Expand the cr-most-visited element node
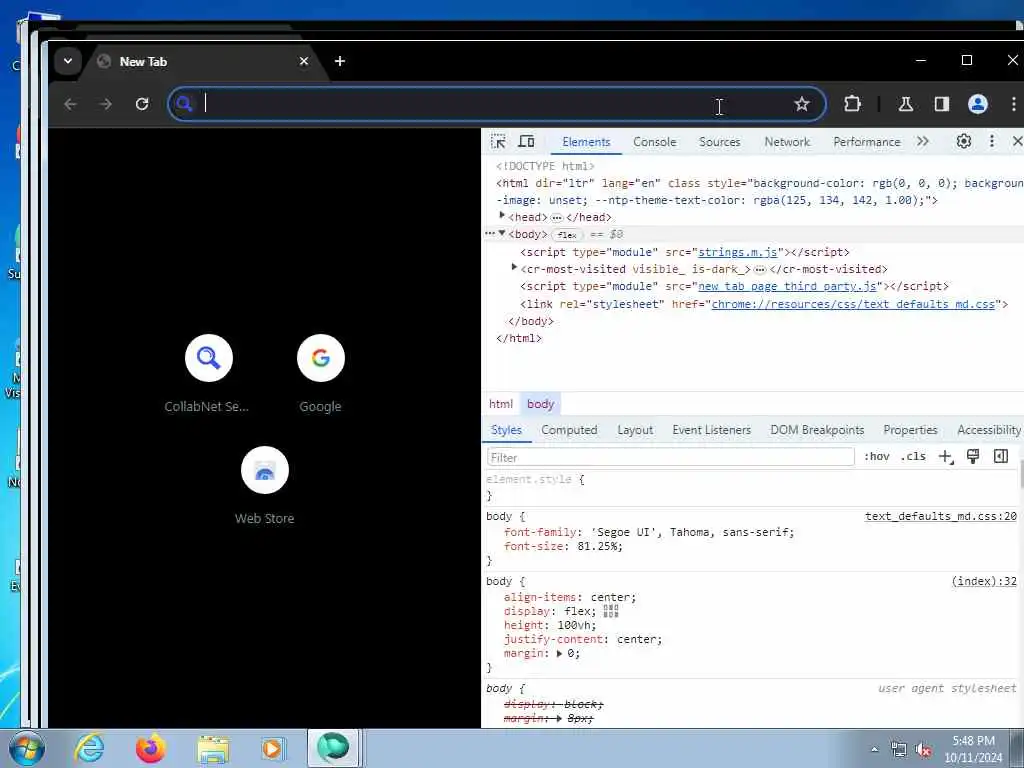 click(x=514, y=268)
